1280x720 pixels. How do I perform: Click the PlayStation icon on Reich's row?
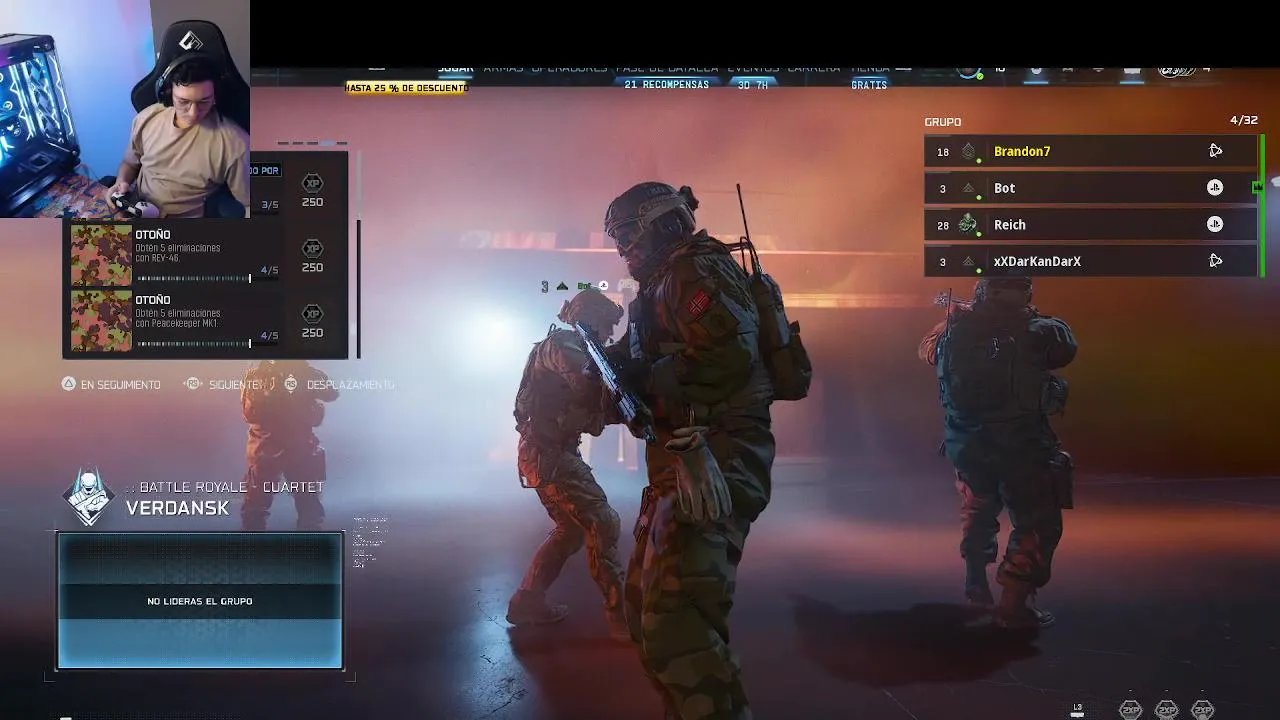[1215, 224]
